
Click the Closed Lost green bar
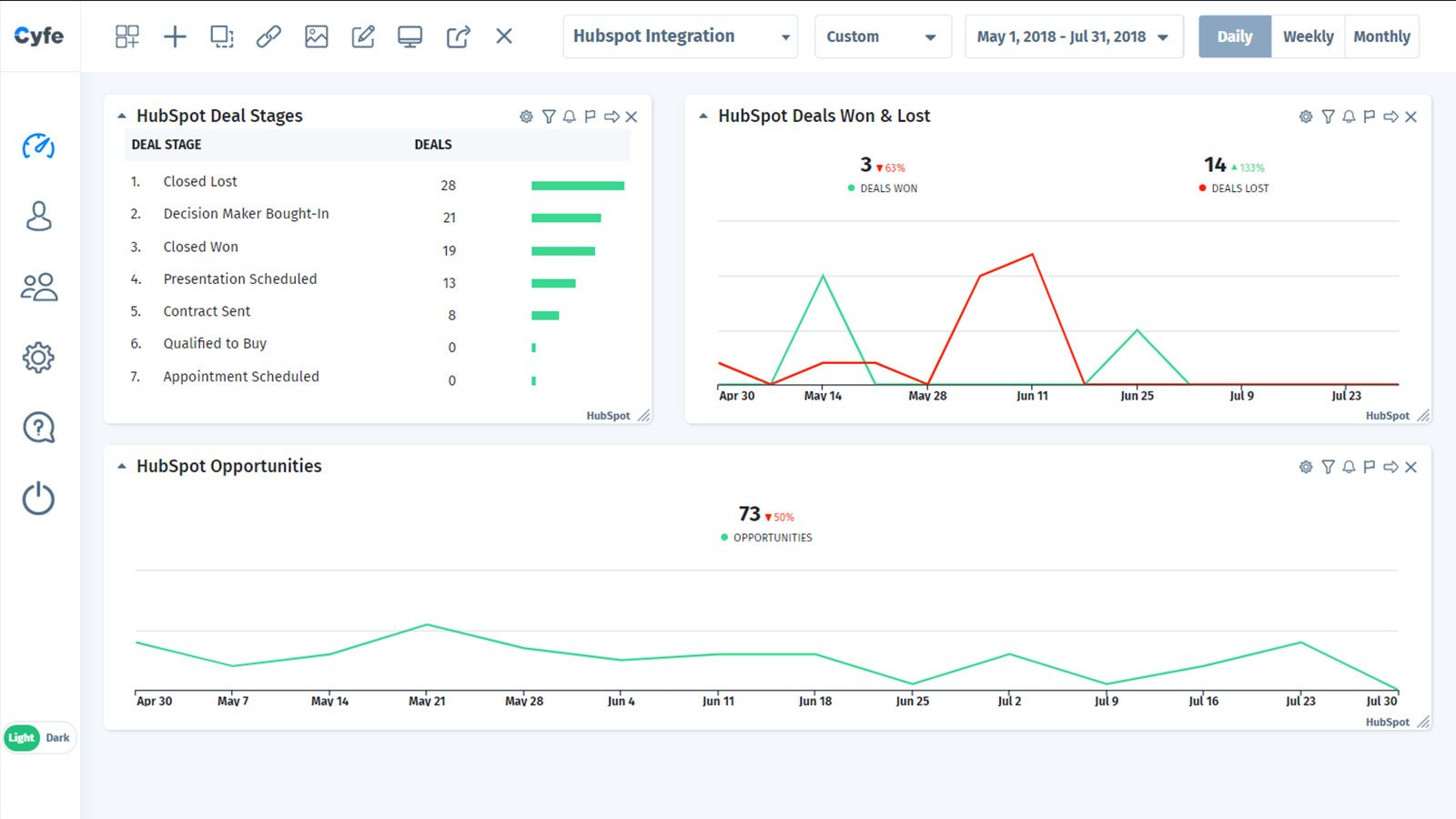pyautogui.click(x=578, y=186)
